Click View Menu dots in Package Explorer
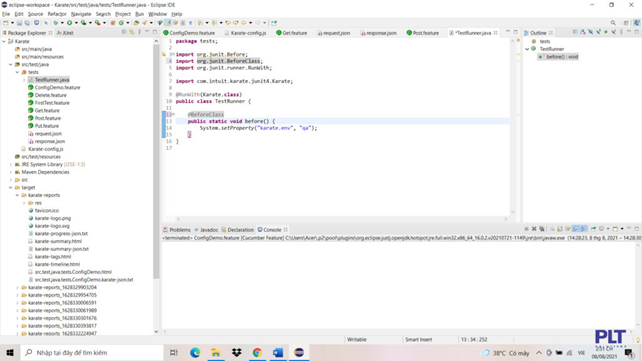 [139, 32]
